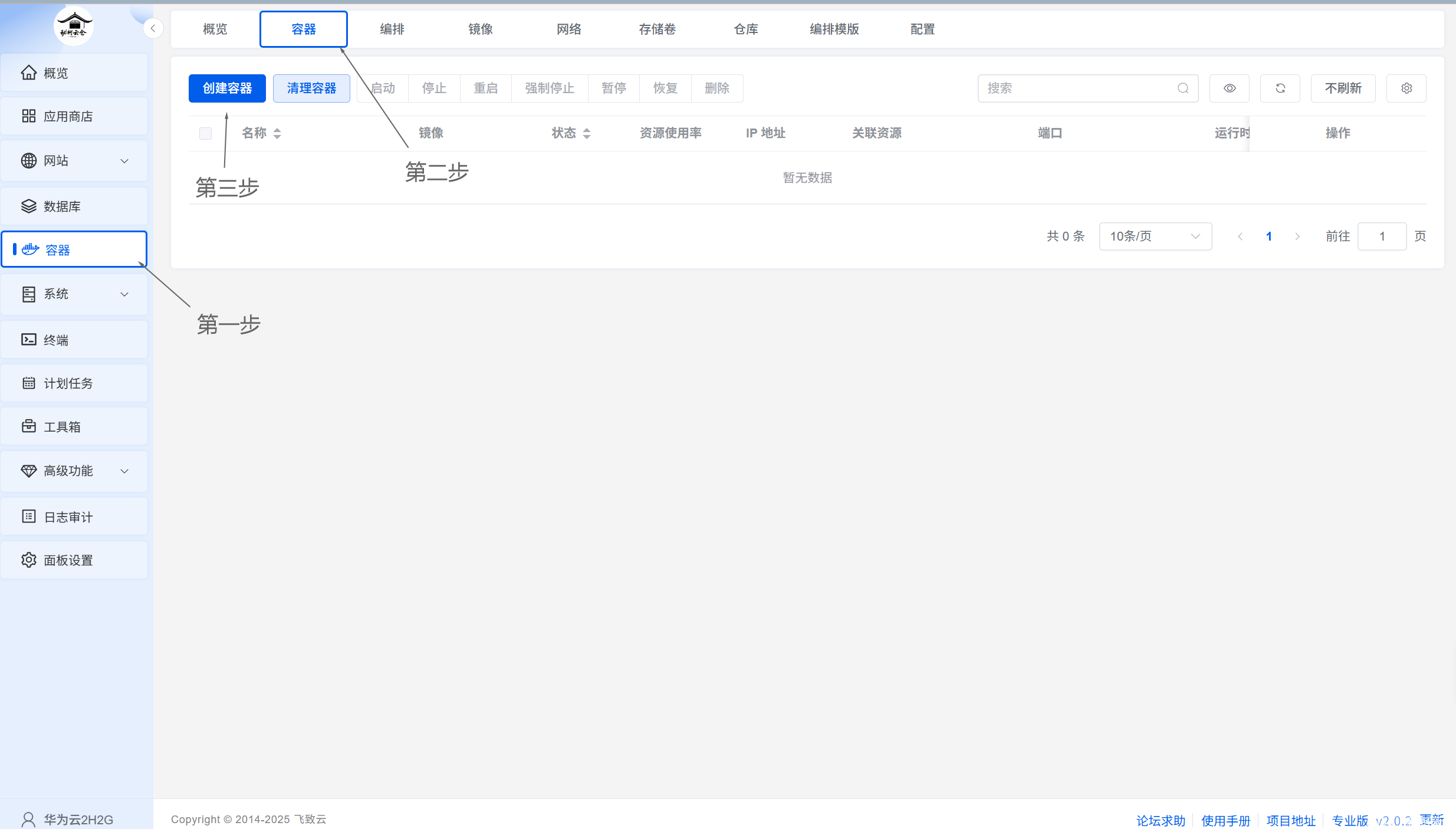The image size is (1456, 829).
Task: Click the 停止 button
Action: point(434,88)
